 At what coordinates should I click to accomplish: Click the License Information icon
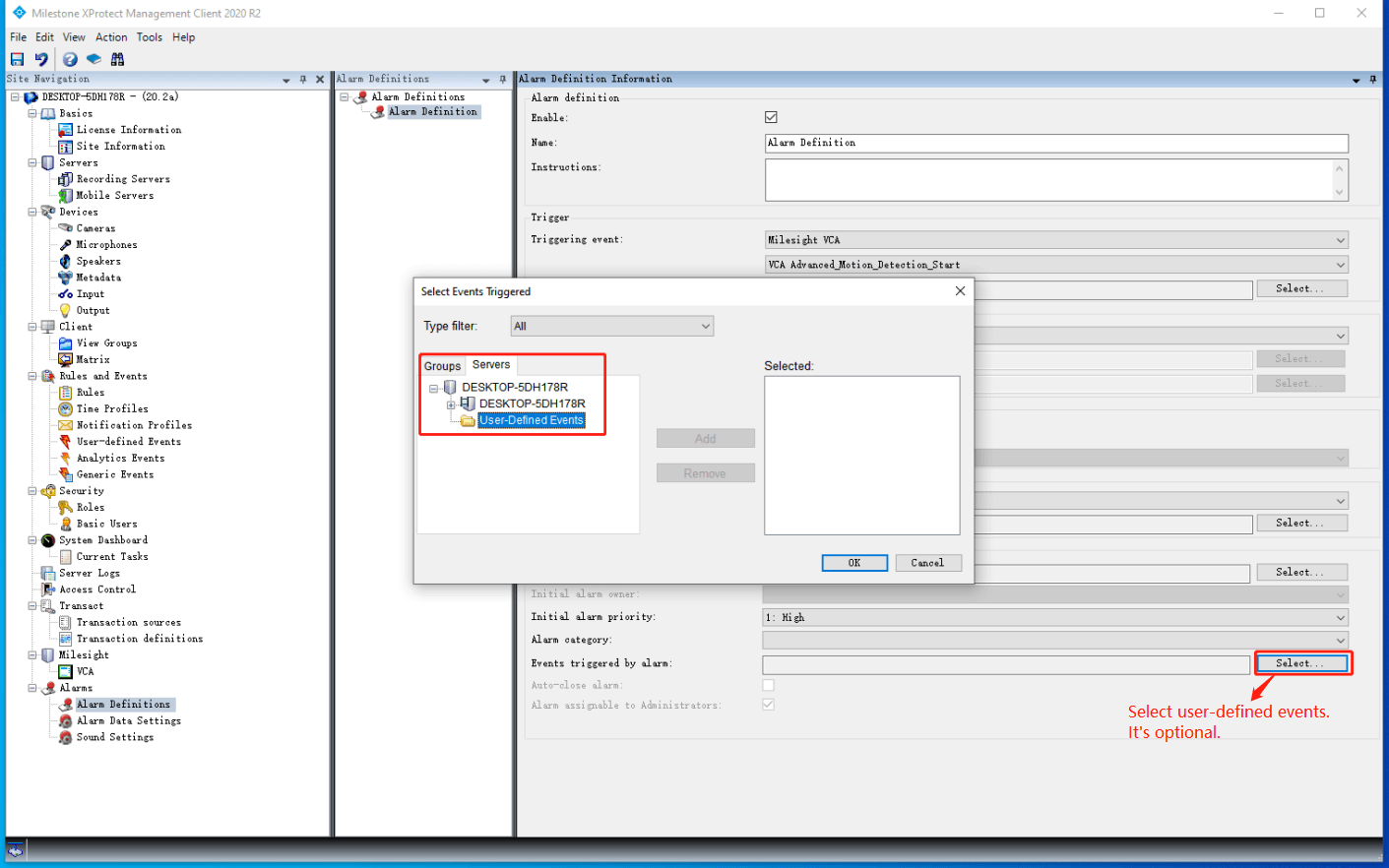point(66,130)
